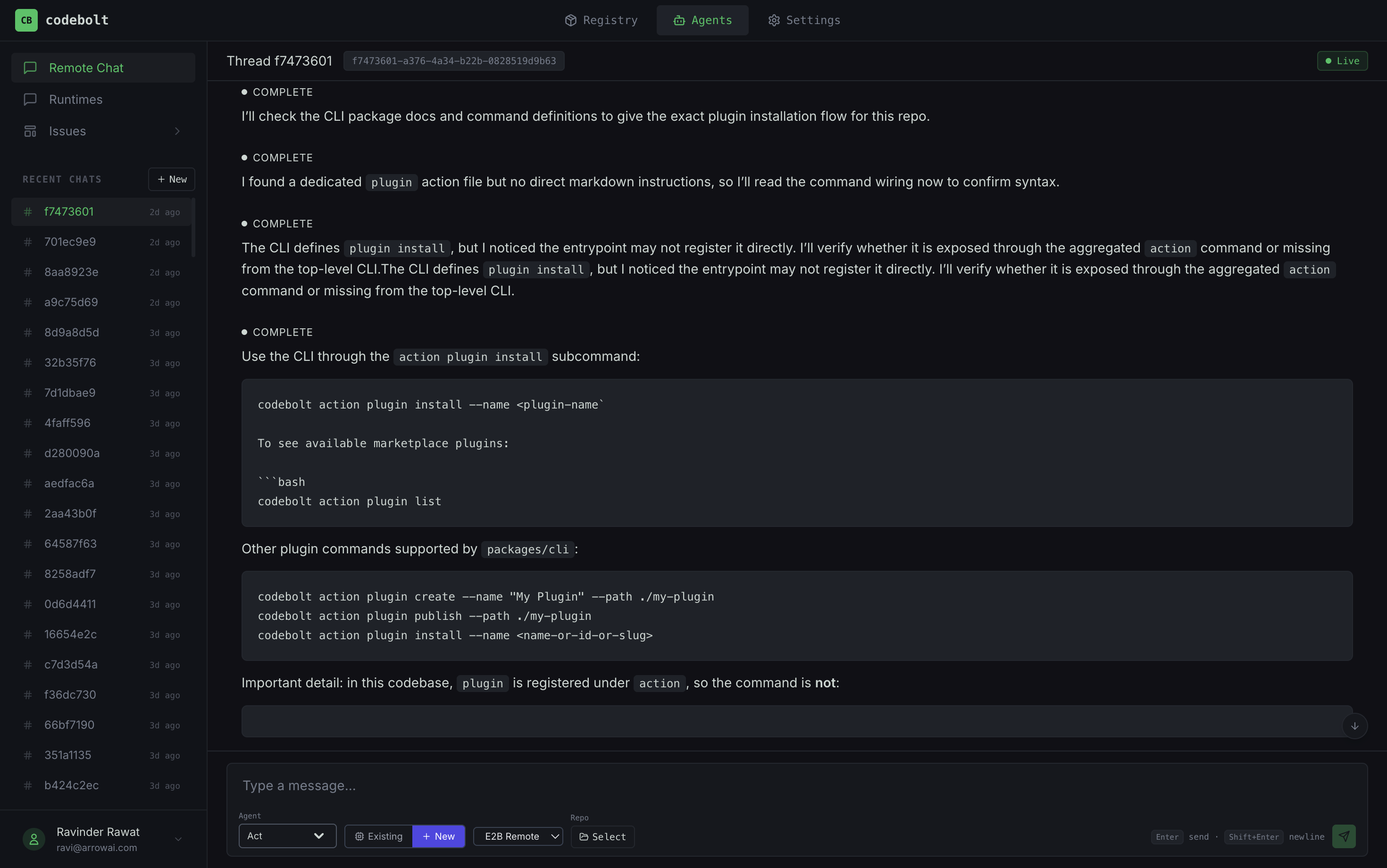Screen dimensions: 1387x868
Task: Click the folder icon in Repo Select
Action: tap(584, 837)
